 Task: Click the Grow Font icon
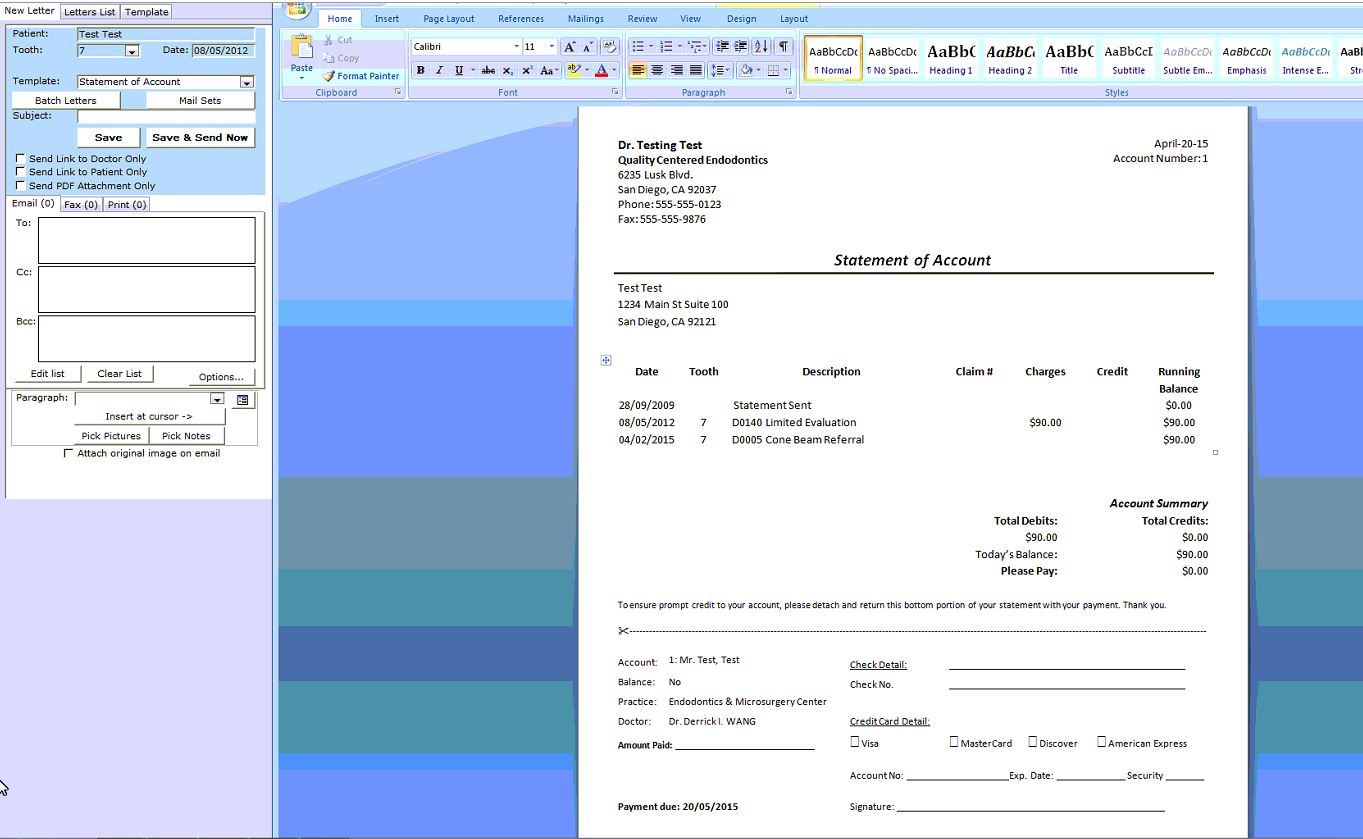tap(569, 47)
